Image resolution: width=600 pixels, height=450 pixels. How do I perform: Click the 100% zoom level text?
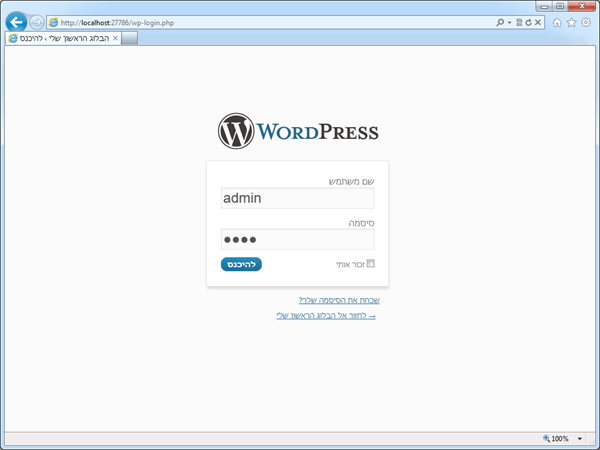[560, 439]
